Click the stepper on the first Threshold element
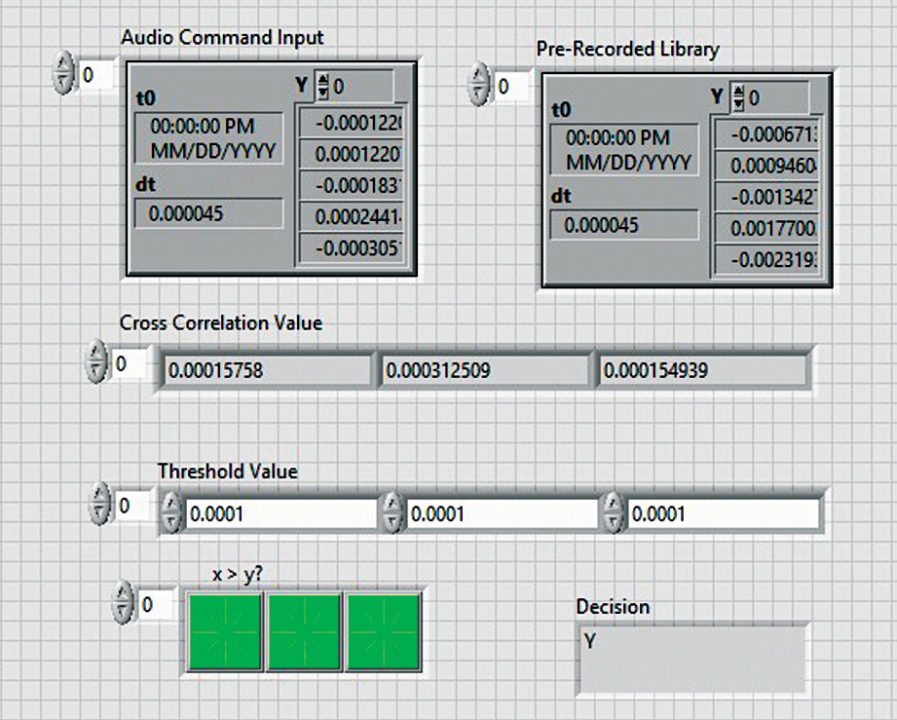Image resolution: width=897 pixels, height=720 pixels. [x=172, y=515]
